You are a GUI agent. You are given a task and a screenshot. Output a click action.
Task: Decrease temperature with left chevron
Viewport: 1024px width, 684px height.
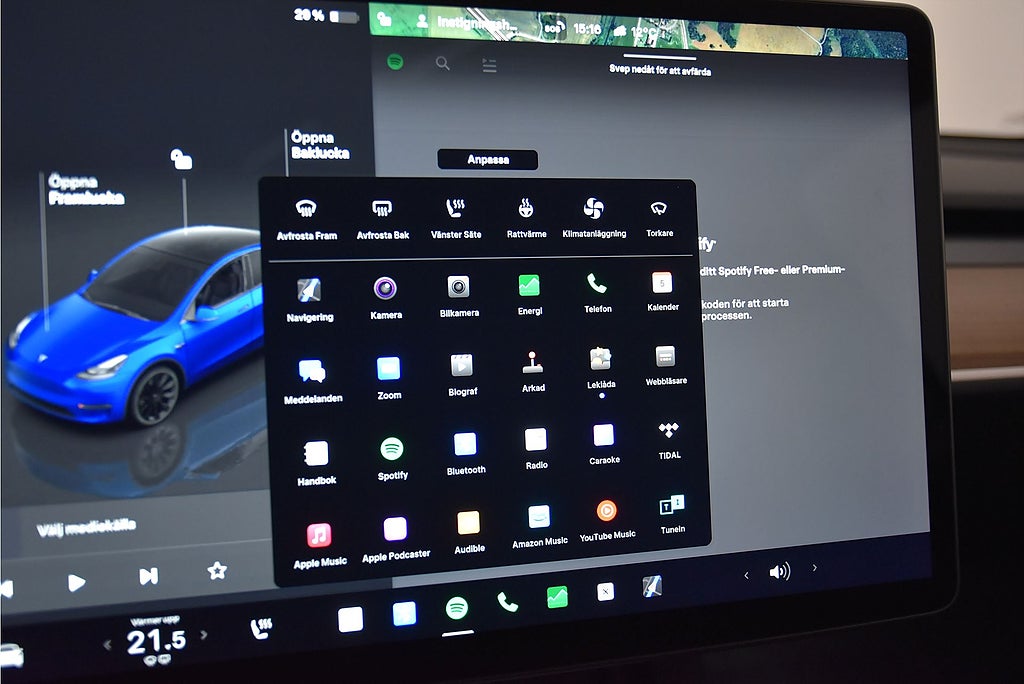pyautogui.click(x=108, y=645)
